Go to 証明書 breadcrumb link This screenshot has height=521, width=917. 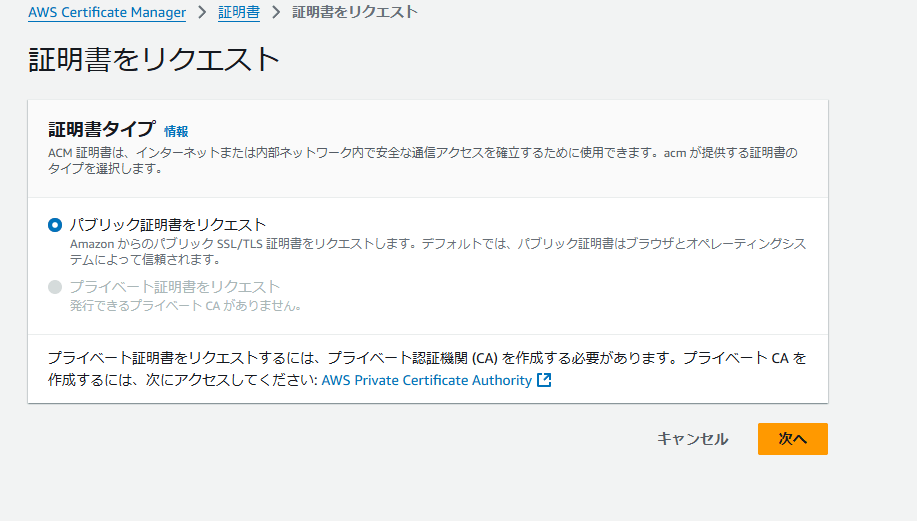coord(239,12)
